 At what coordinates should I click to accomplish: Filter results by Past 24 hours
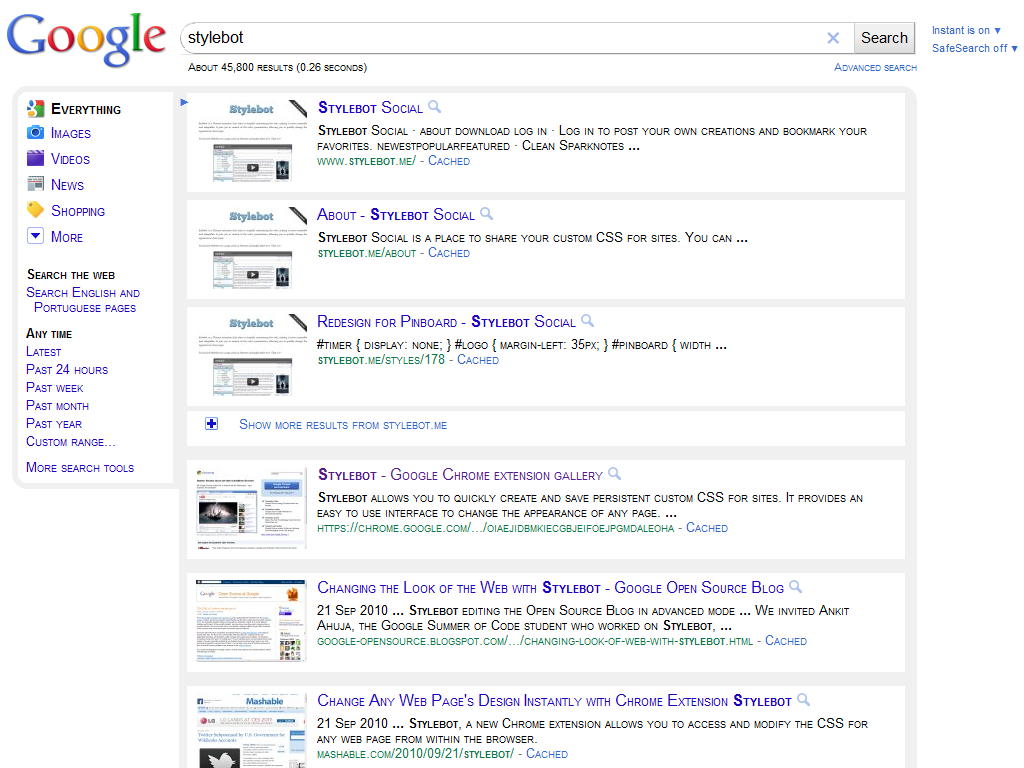tap(67, 370)
